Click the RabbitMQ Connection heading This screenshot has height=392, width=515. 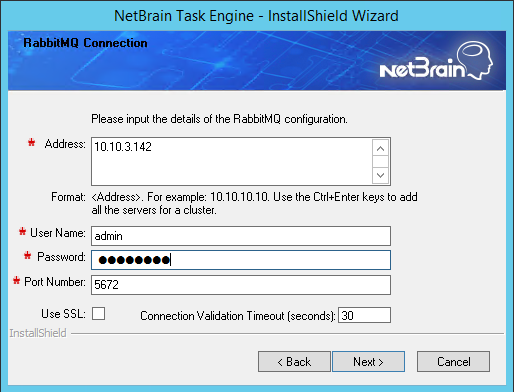(x=85, y=43)
